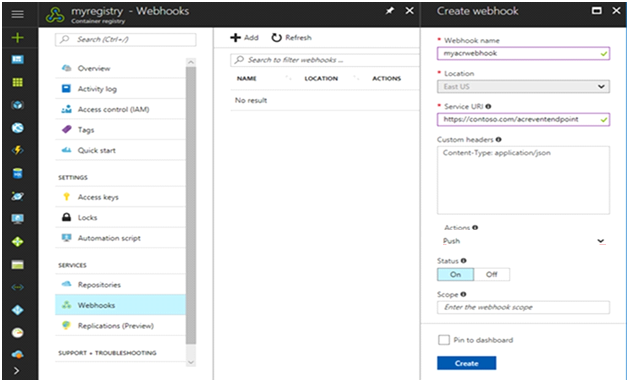Viewport: 629px width, 382px height.
Task: Click the Enter the webhook scope field
Action: [523, 307]
